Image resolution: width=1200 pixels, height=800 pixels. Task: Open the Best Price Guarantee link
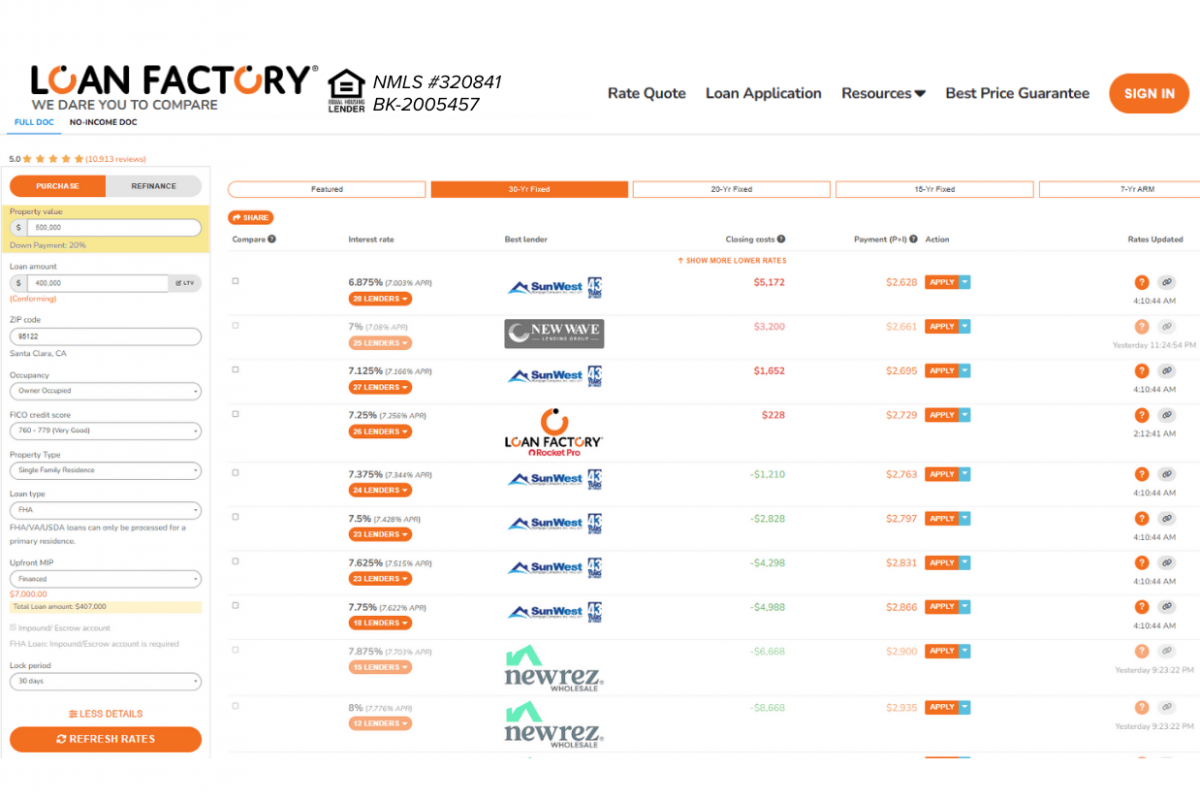click(1017, 93)
